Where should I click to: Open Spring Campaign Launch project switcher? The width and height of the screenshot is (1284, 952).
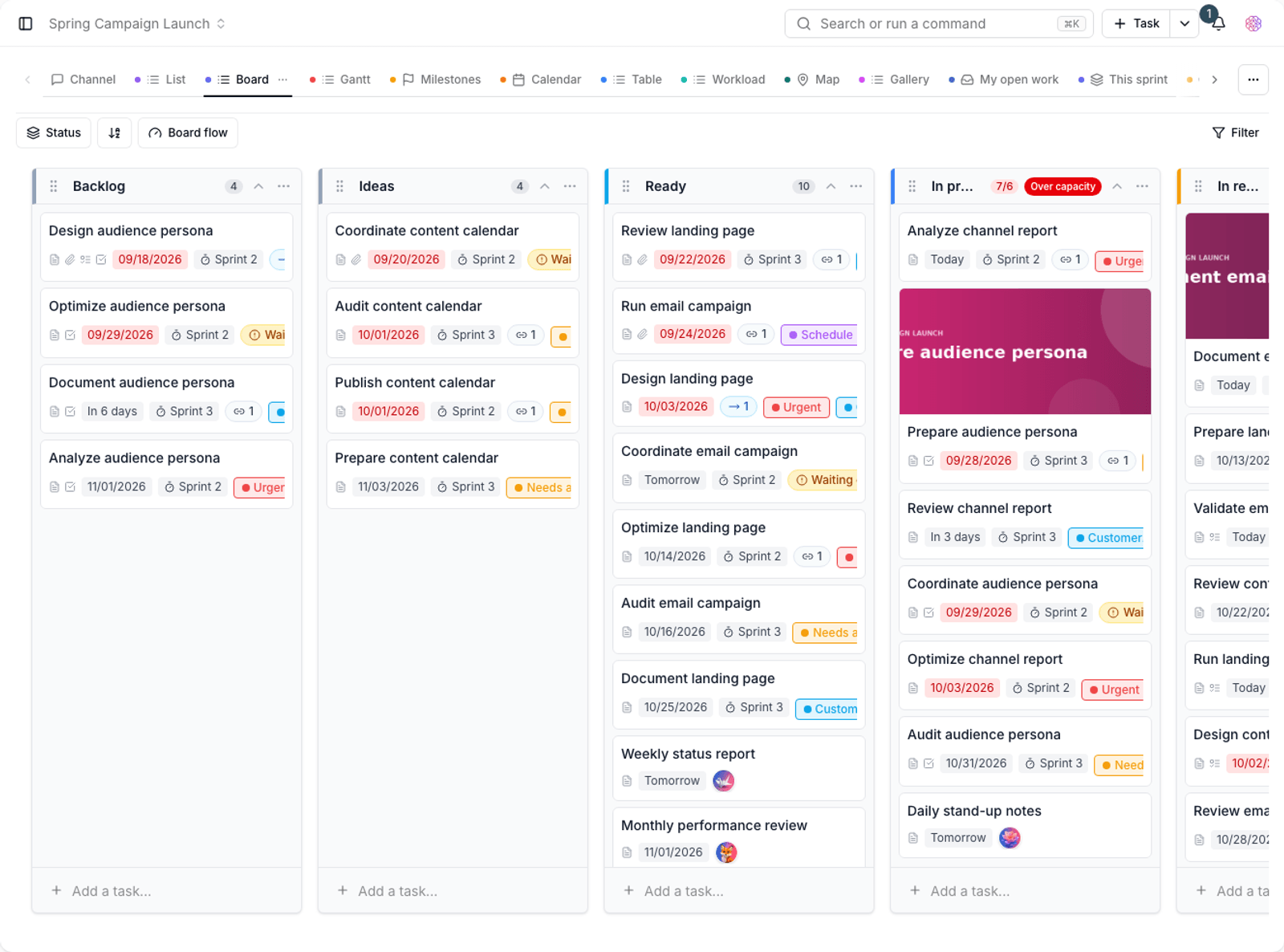pyautogui.click(x=137, y=23)
